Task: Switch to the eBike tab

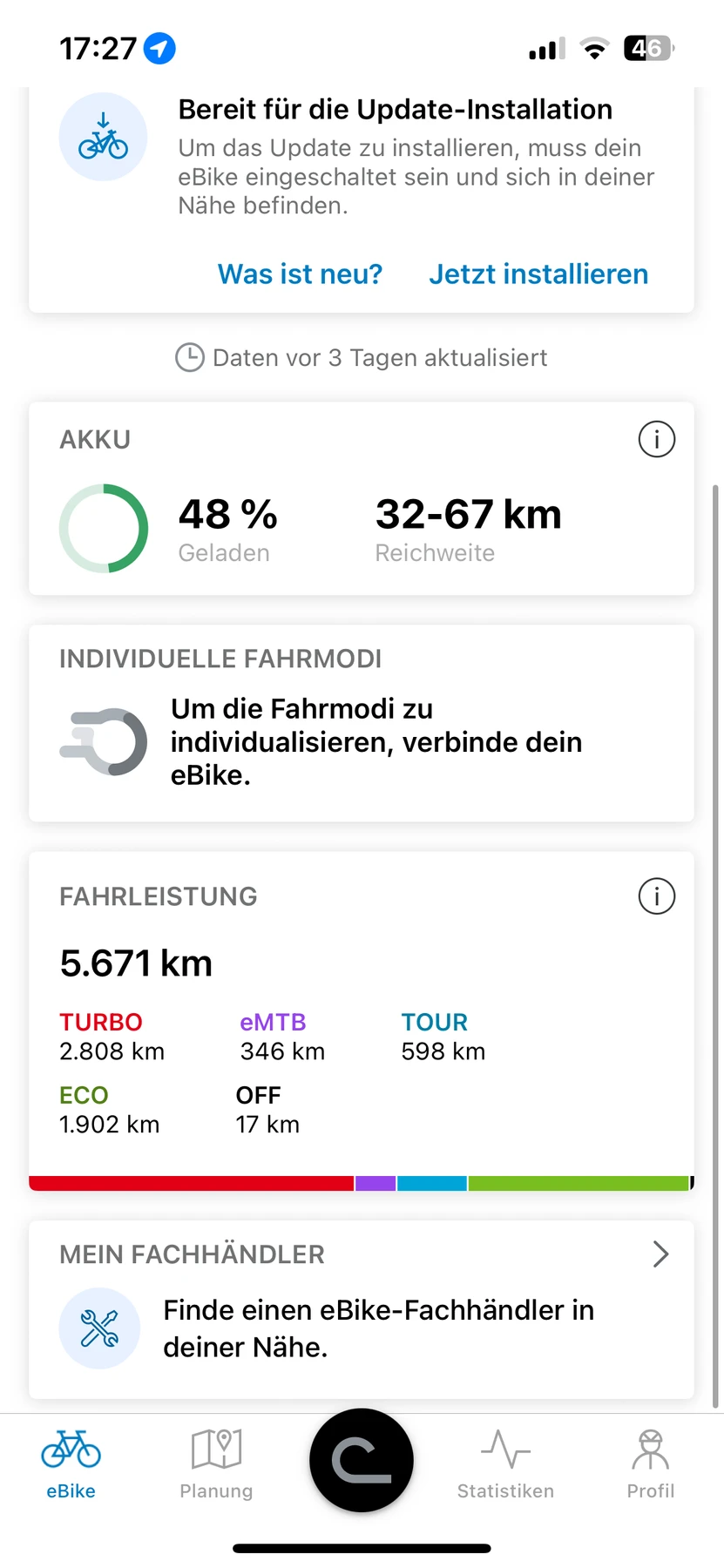Action: point(71,1463)
